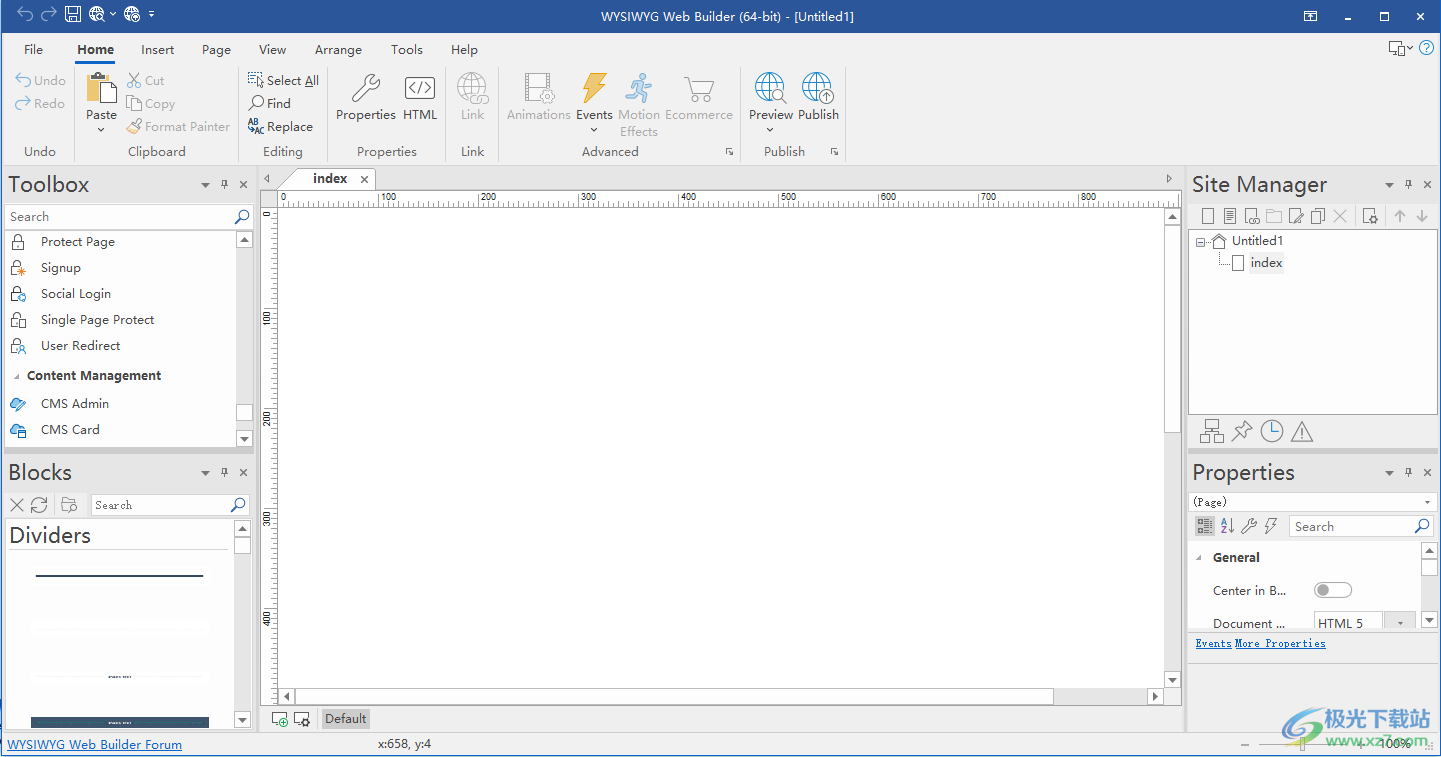Select the Properties tool in the ribbon

click(x=364, y=97)
